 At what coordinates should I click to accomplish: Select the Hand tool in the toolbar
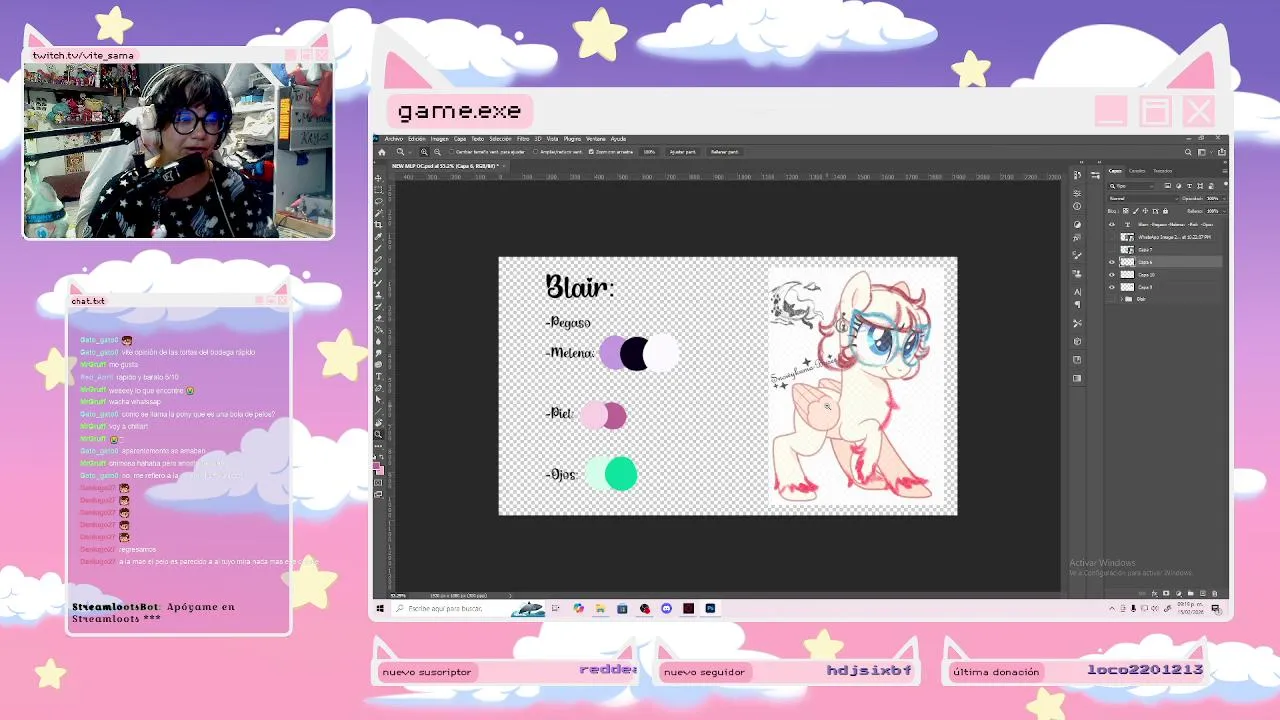pos(379,422)
